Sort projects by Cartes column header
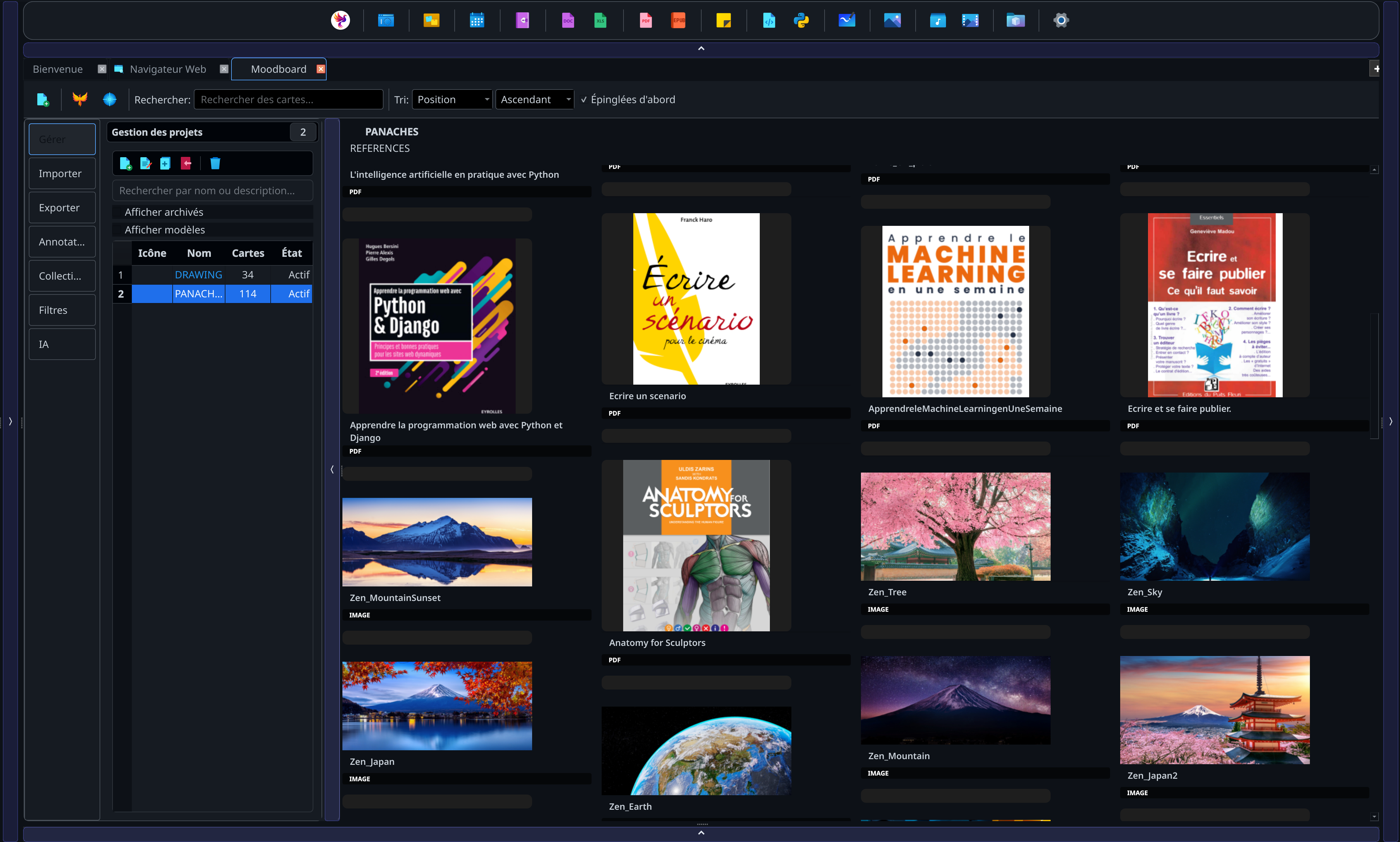Screen dimensions: 1400x842 248,253
